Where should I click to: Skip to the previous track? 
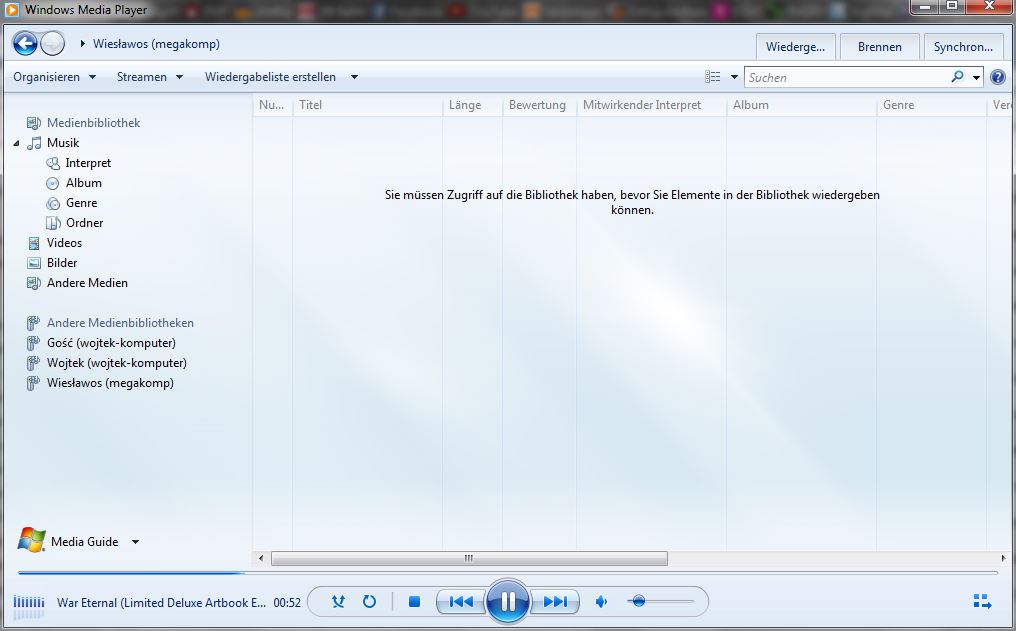coord(461,602)
